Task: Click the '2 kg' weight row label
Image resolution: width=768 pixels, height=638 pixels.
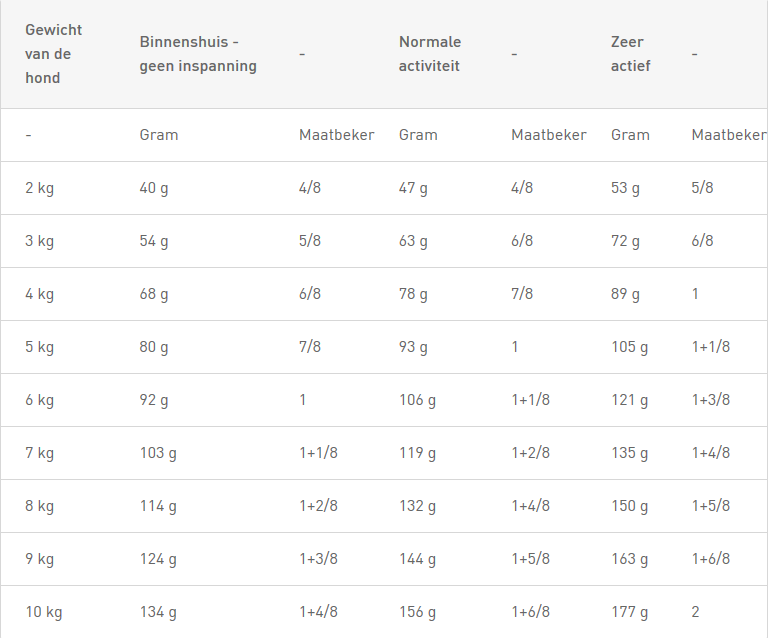Action: pos(40,188)
